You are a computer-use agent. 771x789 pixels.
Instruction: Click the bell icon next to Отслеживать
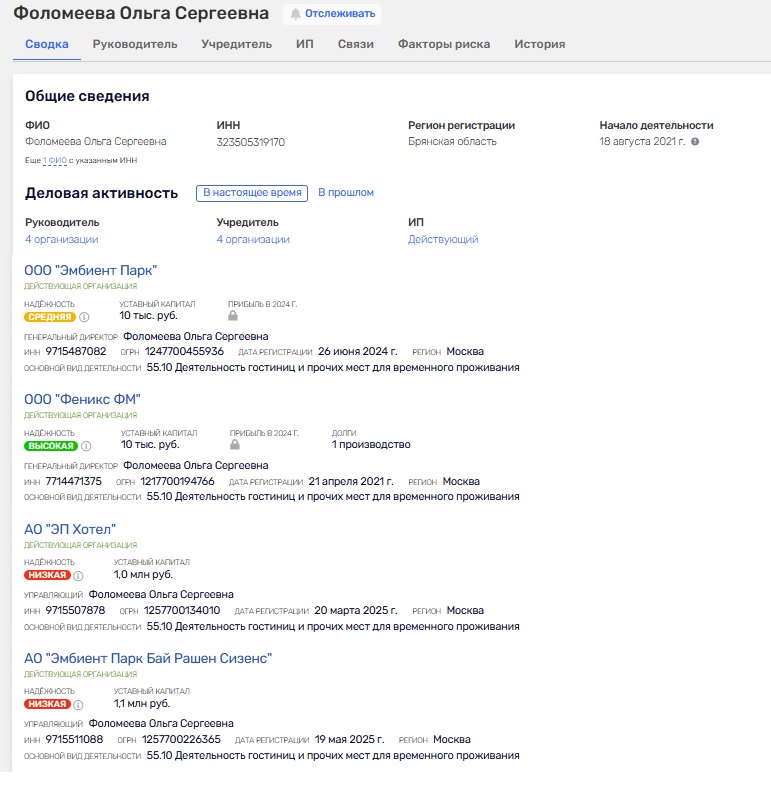coord(295,14)
